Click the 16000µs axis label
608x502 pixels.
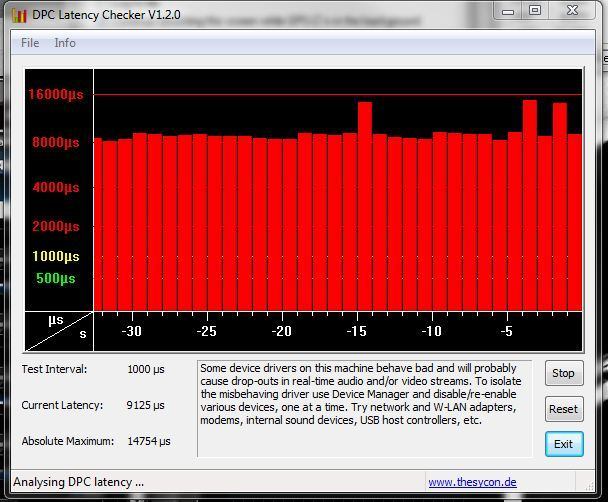click(55, 94)
